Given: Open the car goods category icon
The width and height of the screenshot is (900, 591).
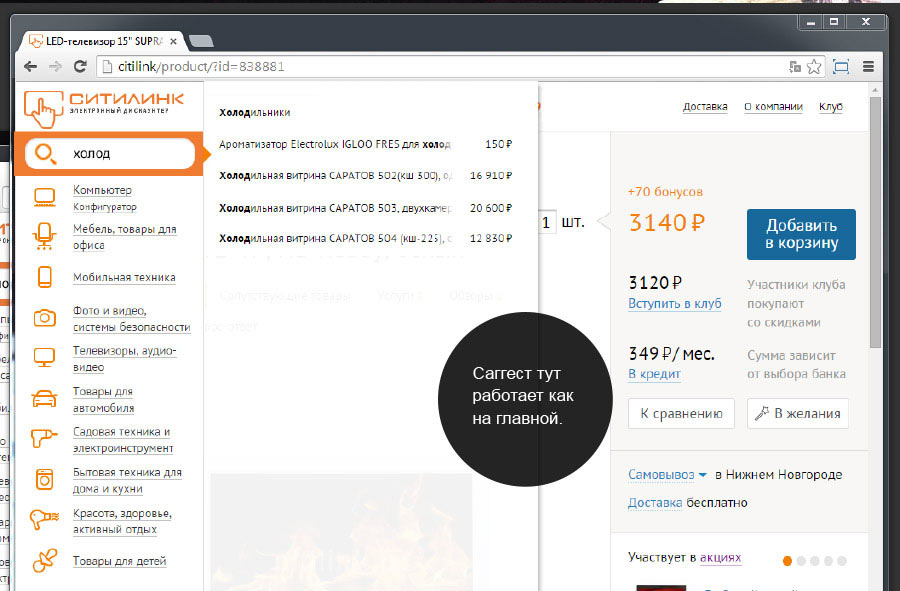Looking at the screenshot, I should pos(45,400).
